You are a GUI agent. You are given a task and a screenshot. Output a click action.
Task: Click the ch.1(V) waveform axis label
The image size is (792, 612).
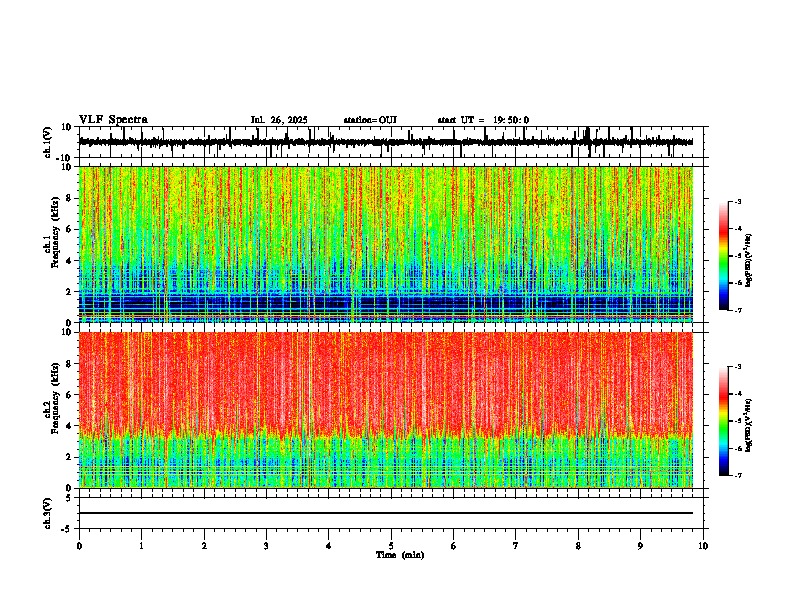pyautogui.click(x=48, y=142)
